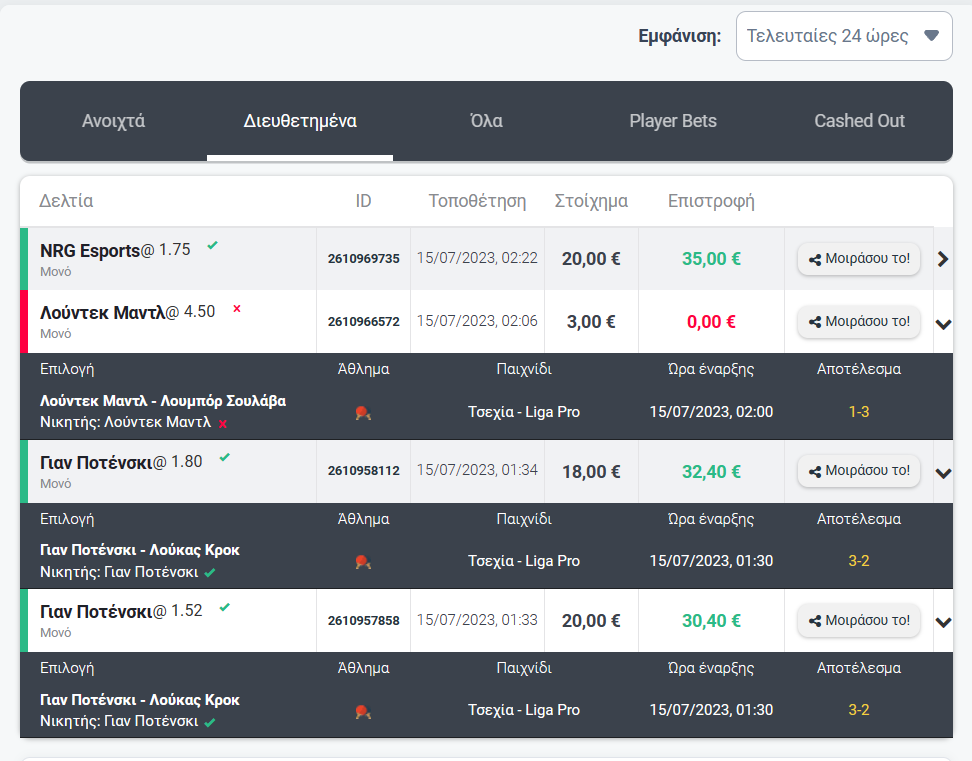
Task: Switch to the Cashed Out tab
Action: (859, 121)
